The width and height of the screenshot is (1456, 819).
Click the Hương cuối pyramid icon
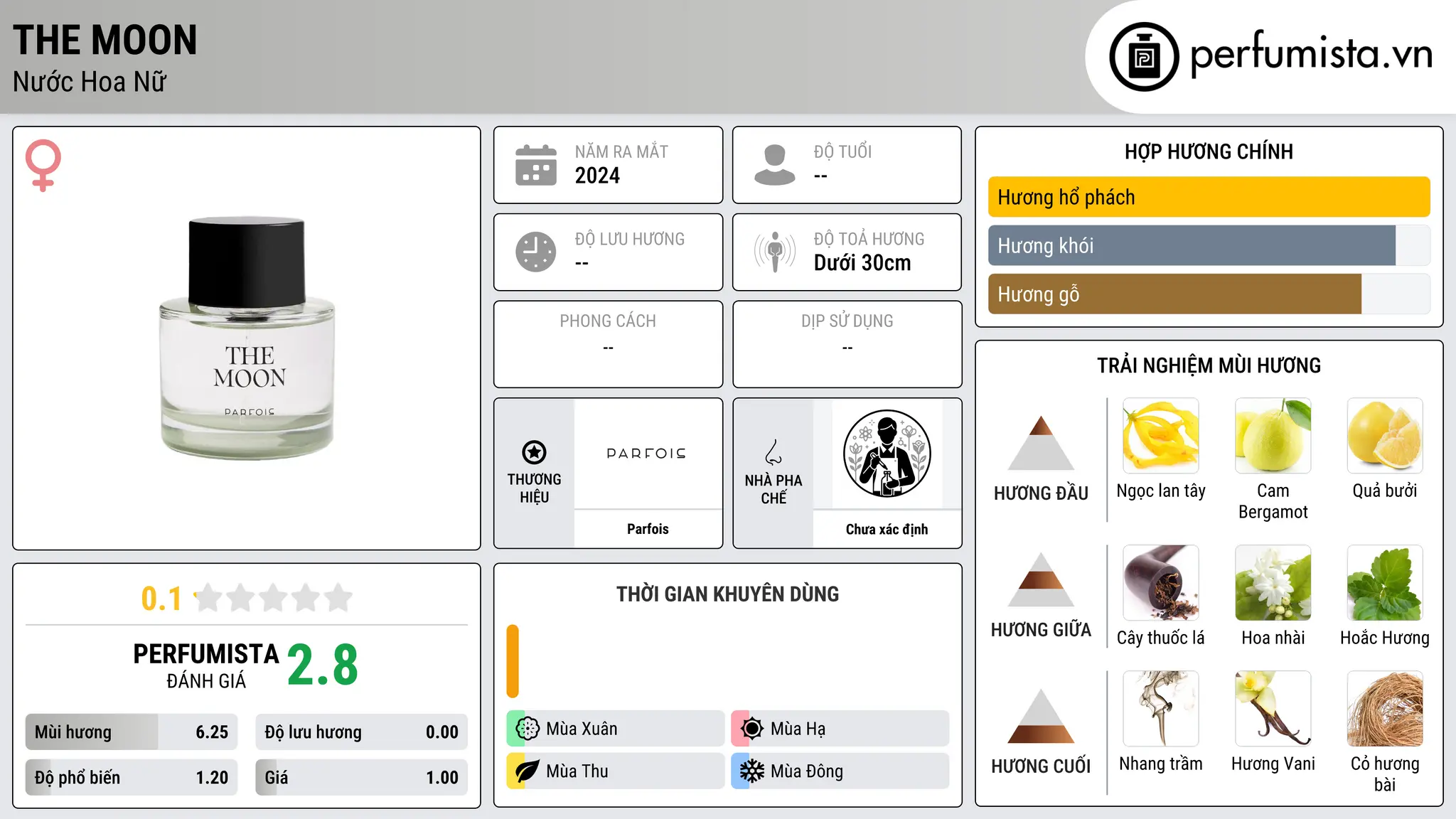[1041, 716]
